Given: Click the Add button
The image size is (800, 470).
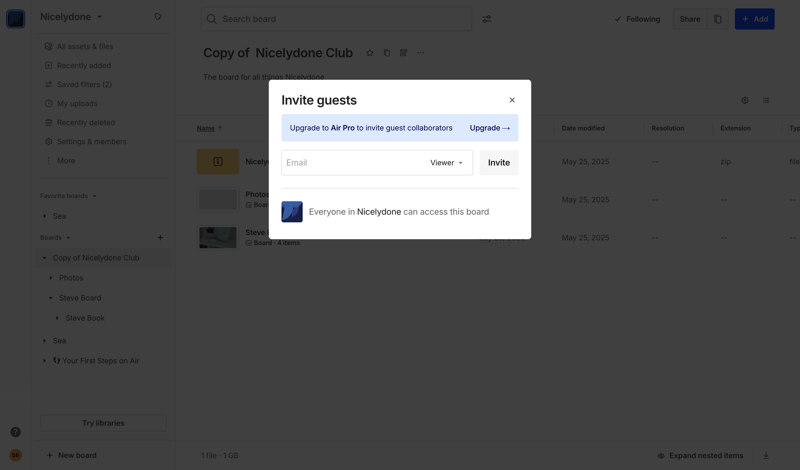Looking at the screenshot, I should click(755, 19).
